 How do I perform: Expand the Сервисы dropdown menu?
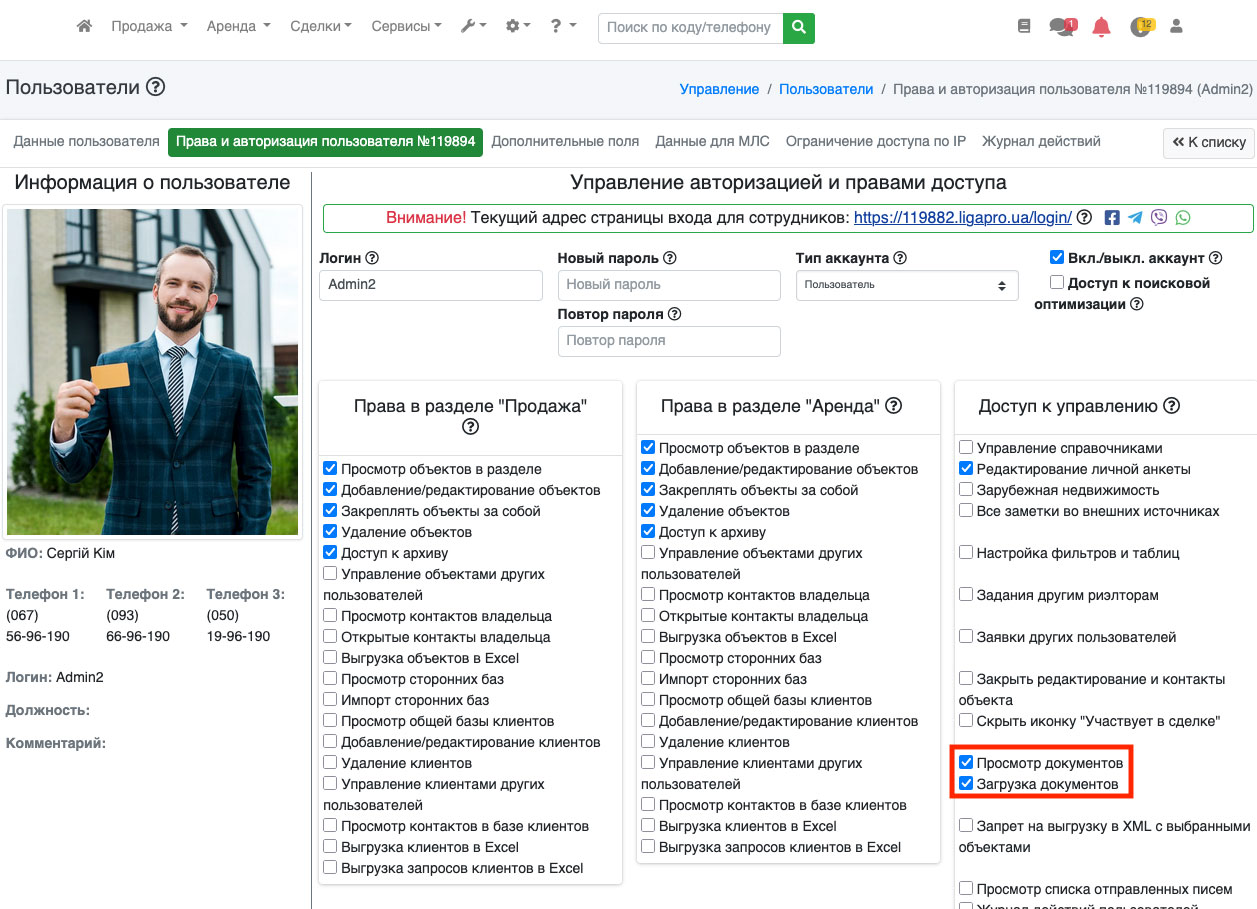[406, 27]
